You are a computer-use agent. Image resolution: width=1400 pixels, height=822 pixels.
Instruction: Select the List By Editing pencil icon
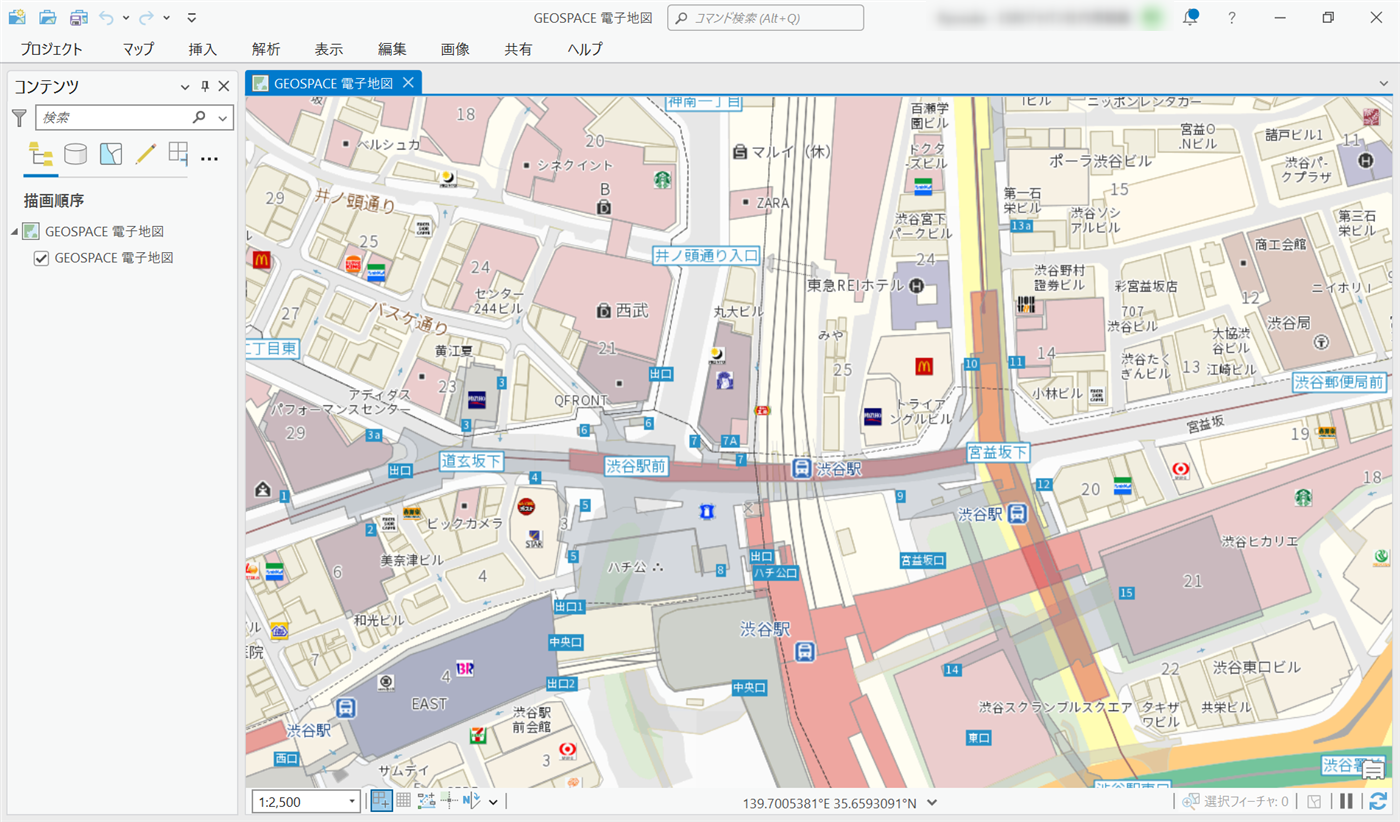click(146, 154)
